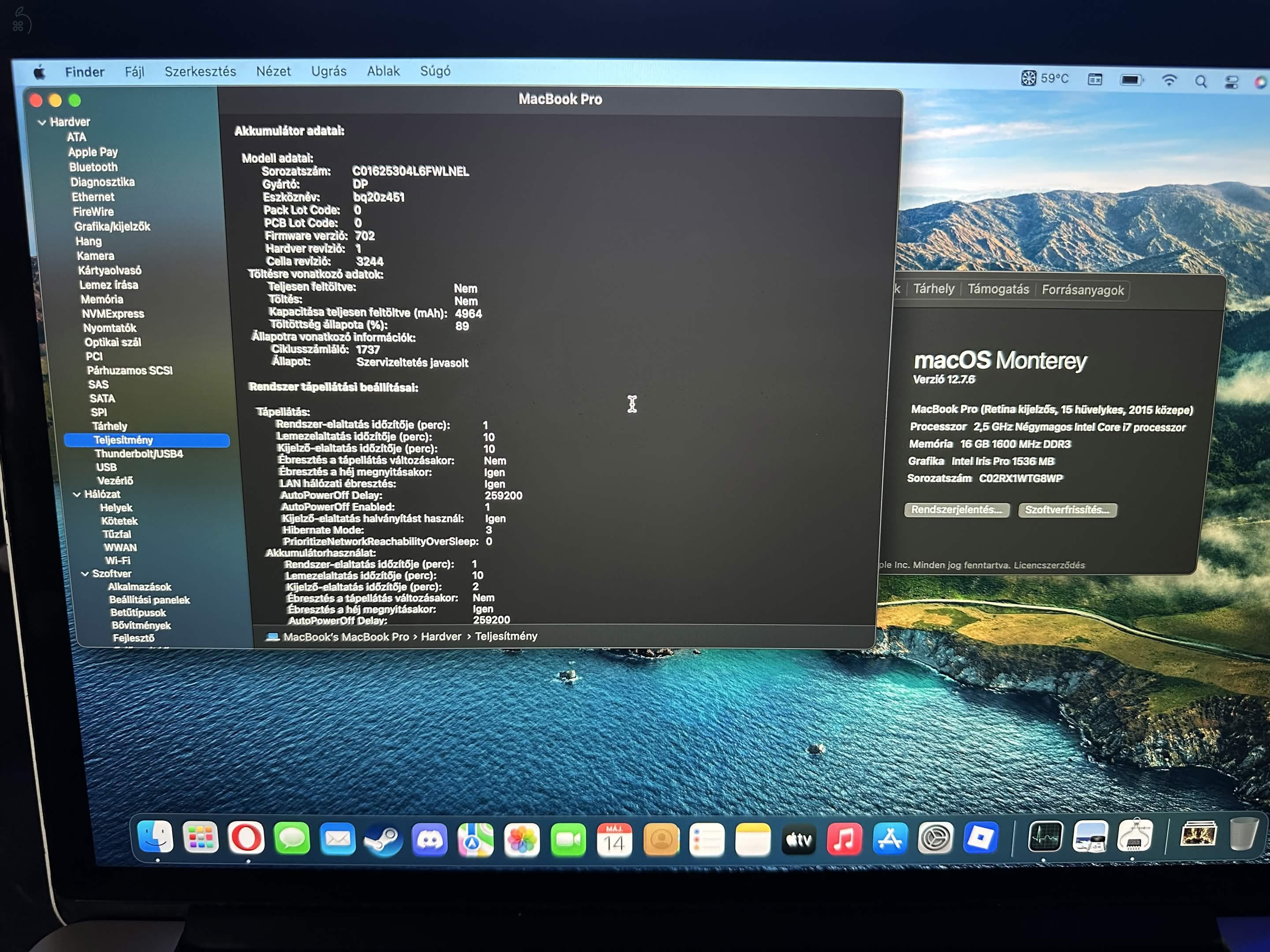This screenshot has height=952, width=1270.
Task: Open Spotlight search magnifier in menu bar
Action: 1200,81
